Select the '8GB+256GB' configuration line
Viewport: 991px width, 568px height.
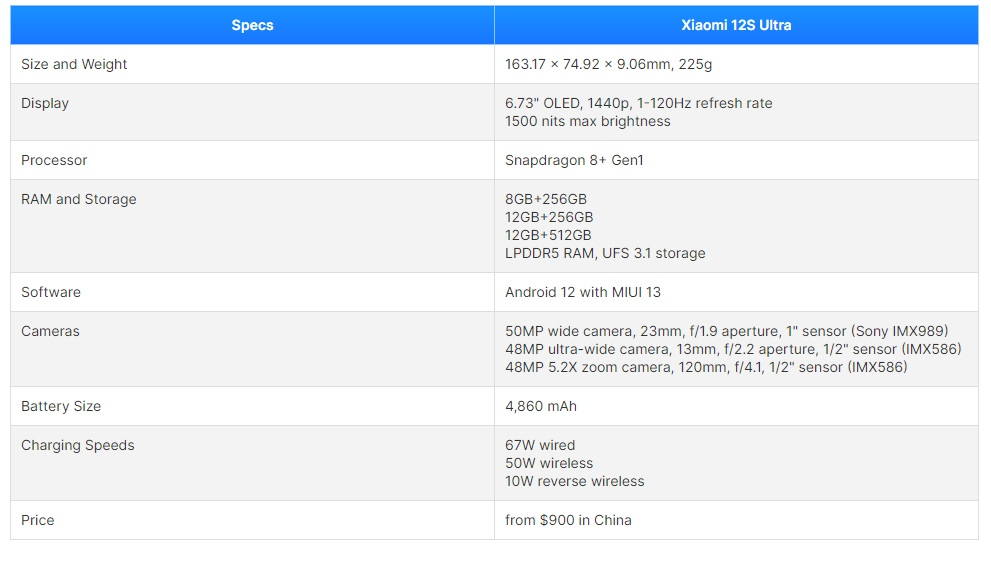point(545,200)
